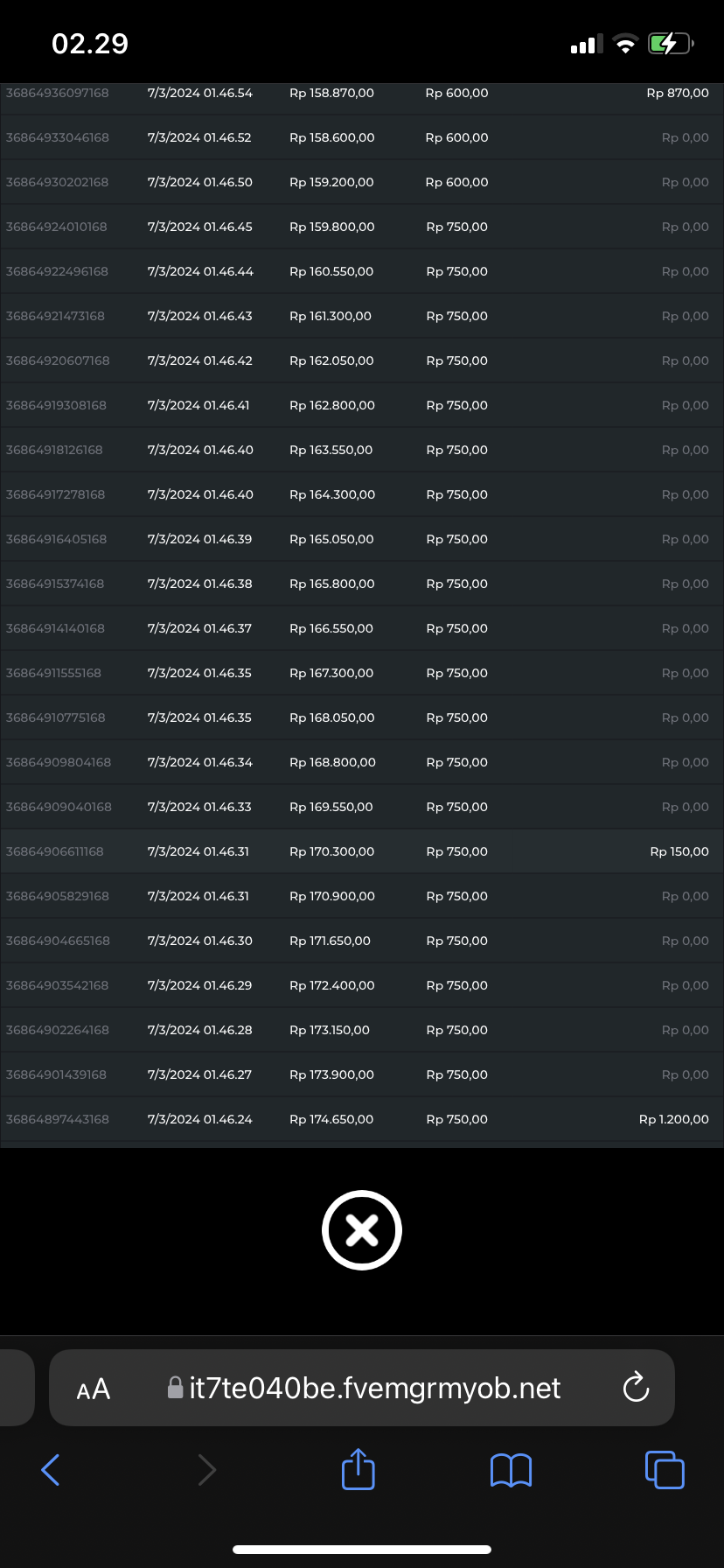Tap the Safari forward arrow

[x=206, y=1469]
